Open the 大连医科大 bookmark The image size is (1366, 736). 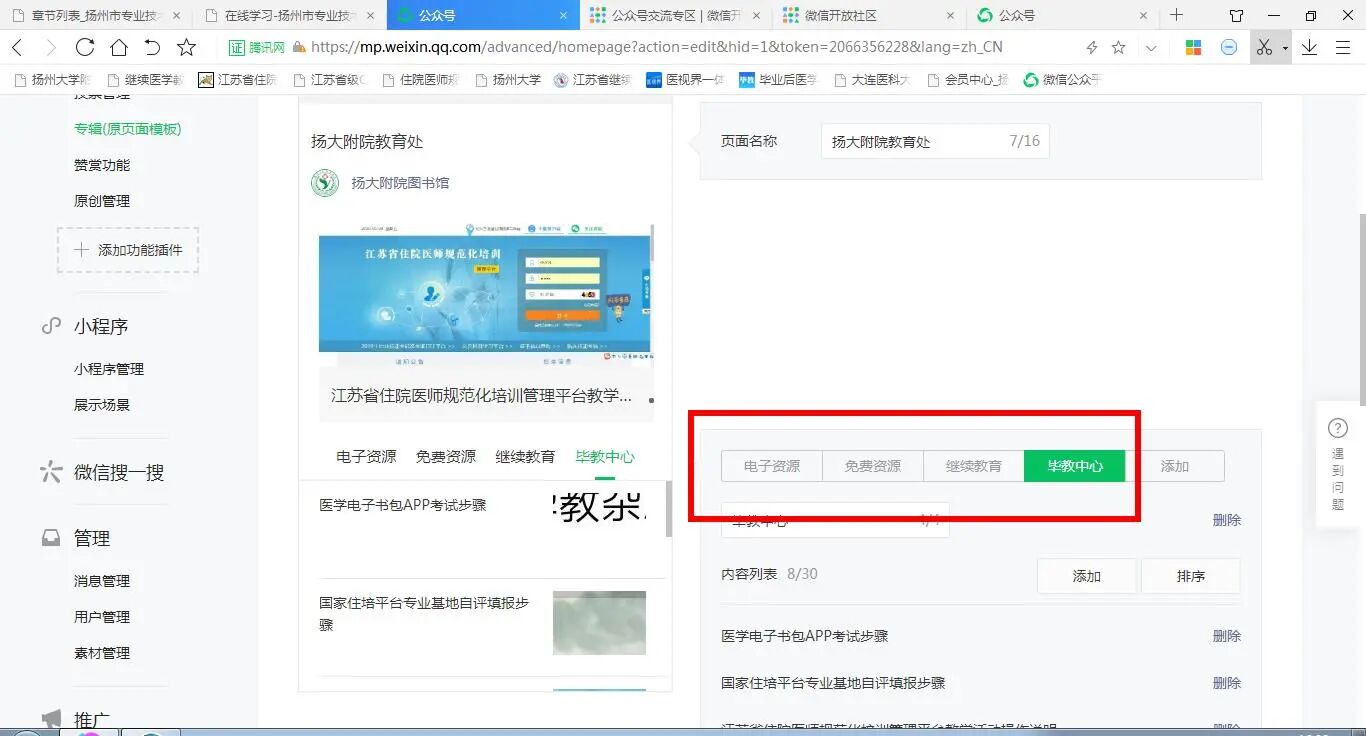872,80
